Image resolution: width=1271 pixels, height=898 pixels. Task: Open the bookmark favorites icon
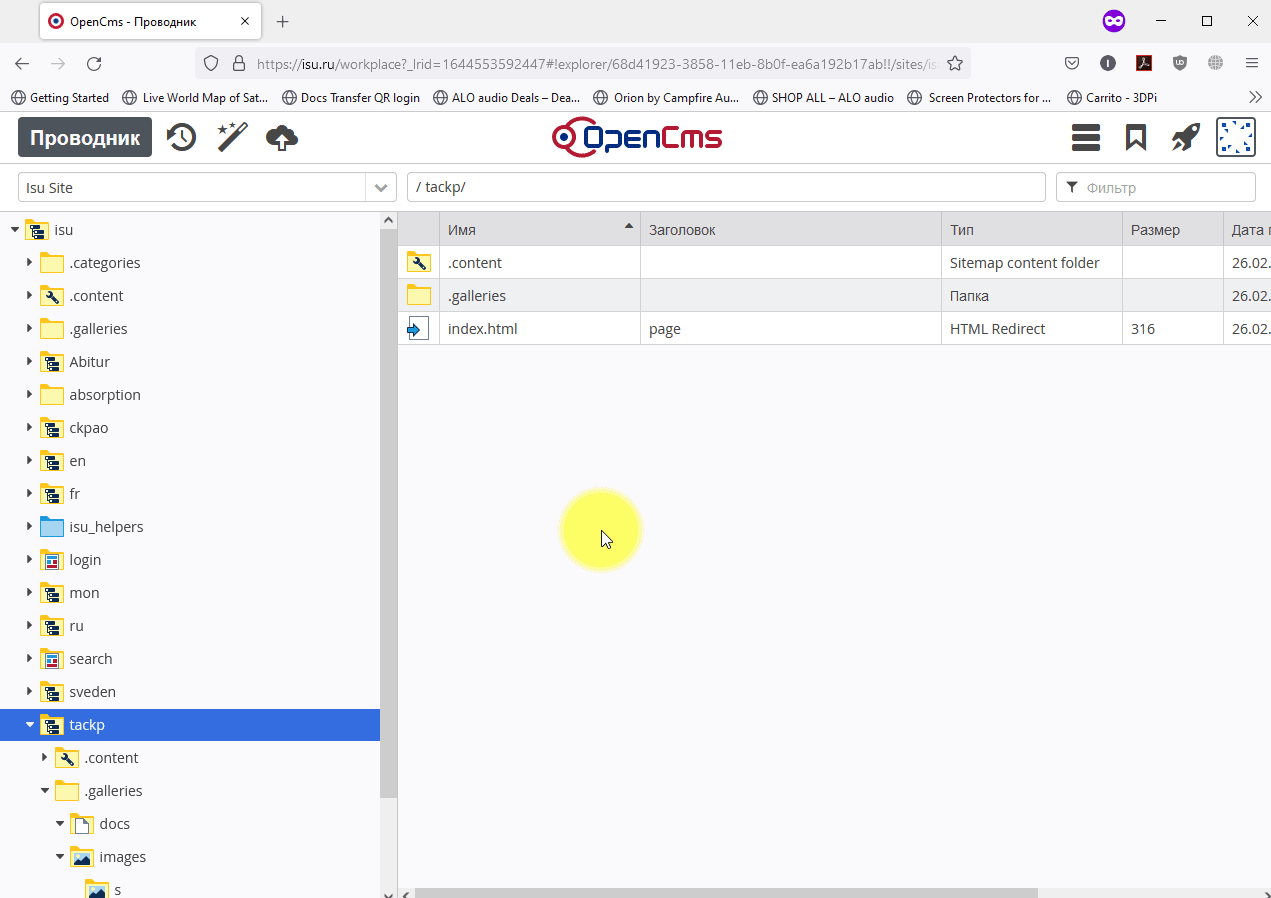pos(1135,137)
